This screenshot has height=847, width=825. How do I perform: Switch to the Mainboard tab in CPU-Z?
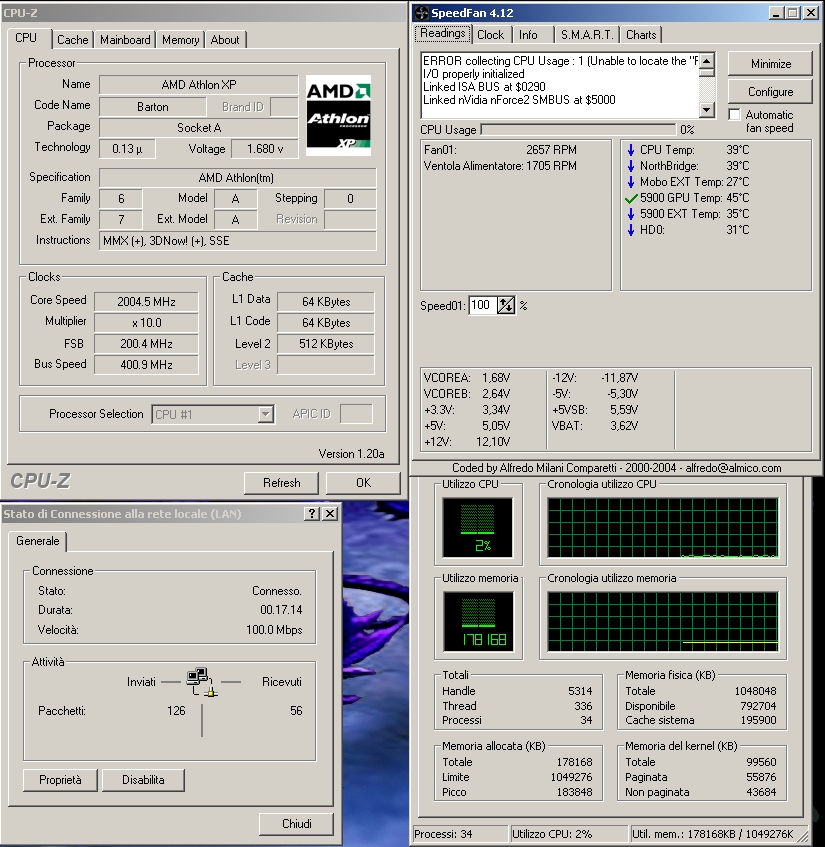(125, 40)
